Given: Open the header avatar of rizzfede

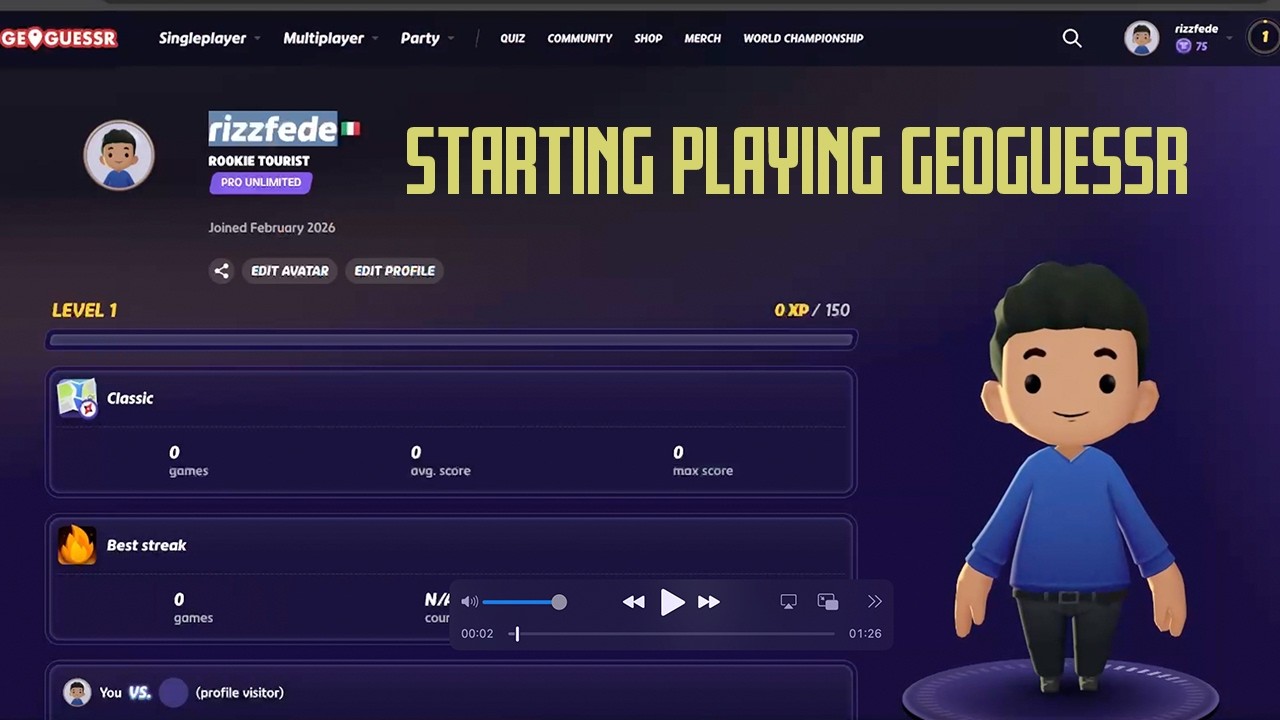Looking at the screenshot, I should pyautogui.click(x=1141, y=38).
